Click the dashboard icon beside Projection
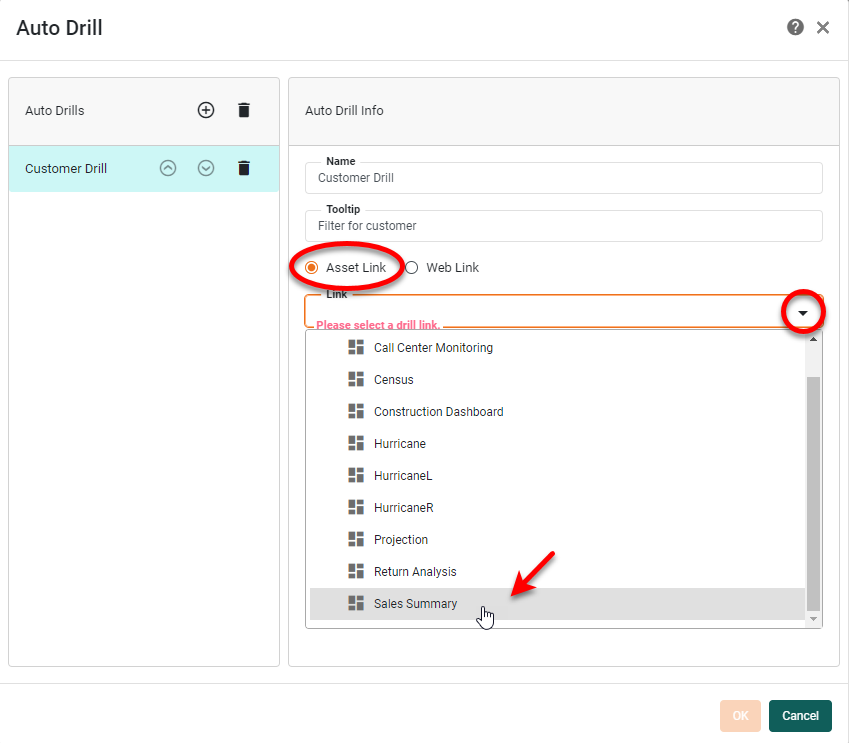The image size is (849, 743). pos(355,539)
